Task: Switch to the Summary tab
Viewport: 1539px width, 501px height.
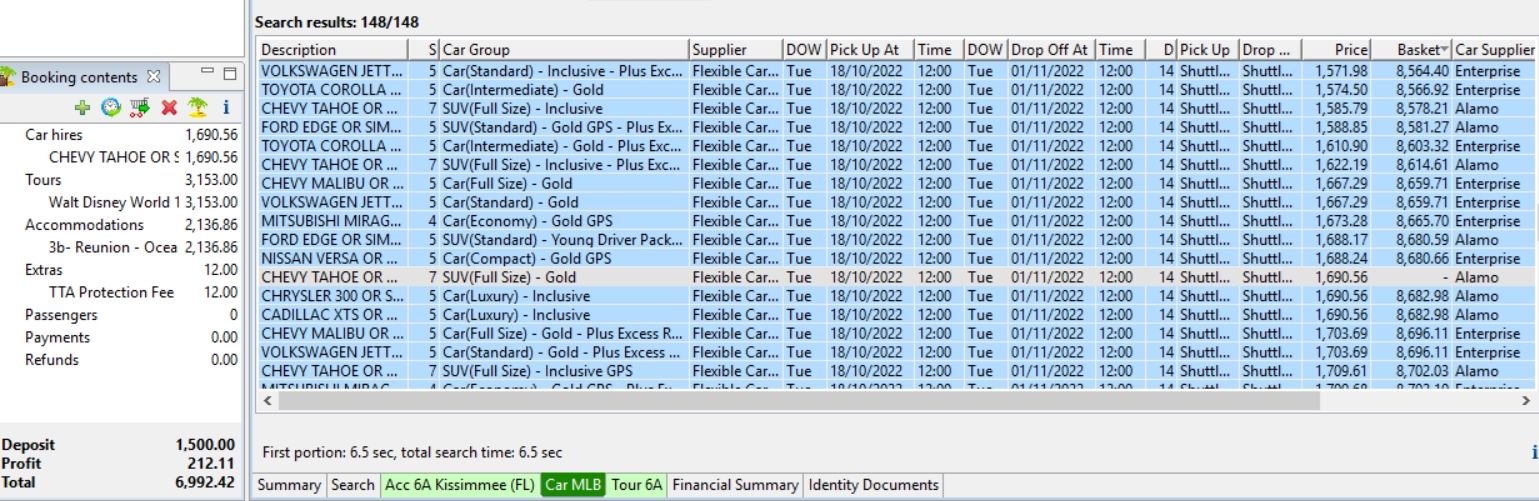Action: point(289,485)
